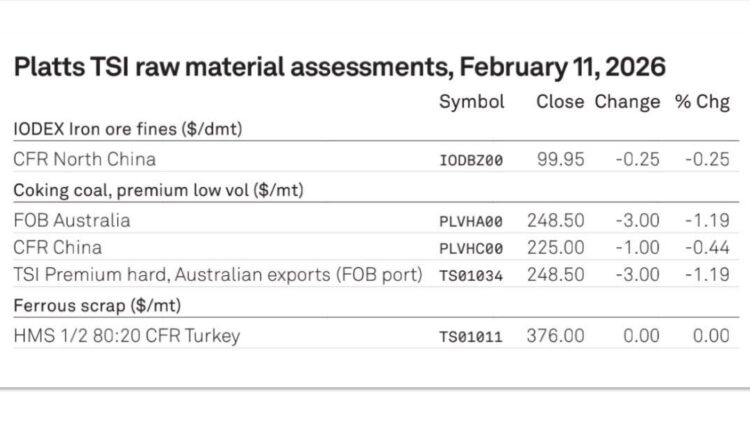The width and height of the screenshot is (750, 430).
Task: Click the % Chg column header
Action: [701, 102]
